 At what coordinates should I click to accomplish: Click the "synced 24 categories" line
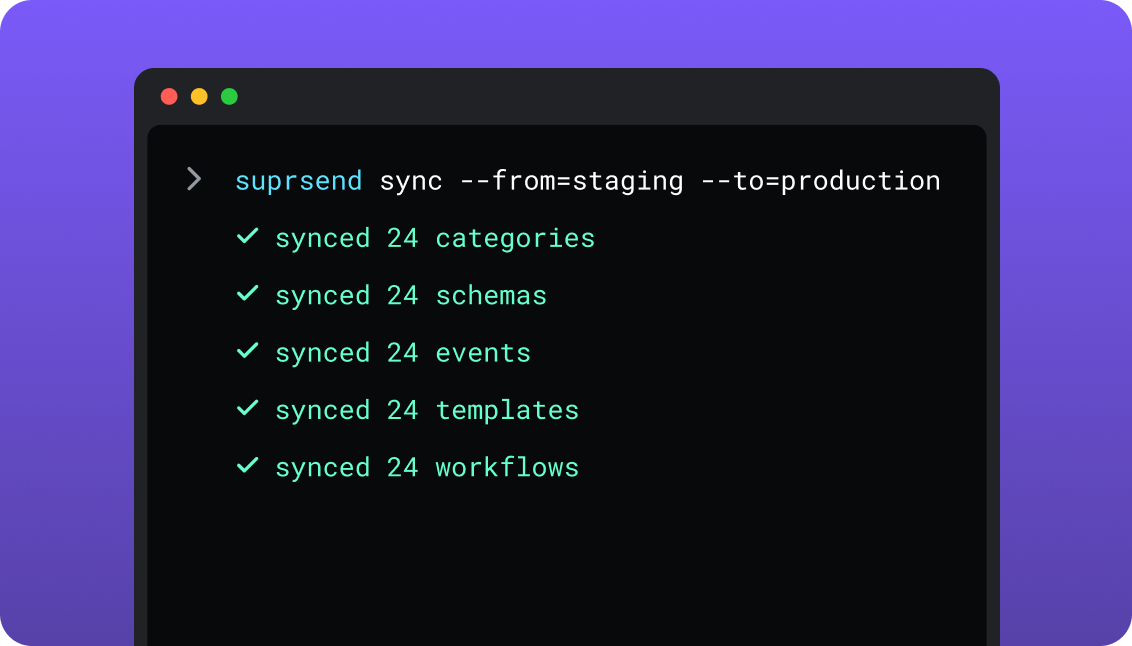click(x=435, y=239)
